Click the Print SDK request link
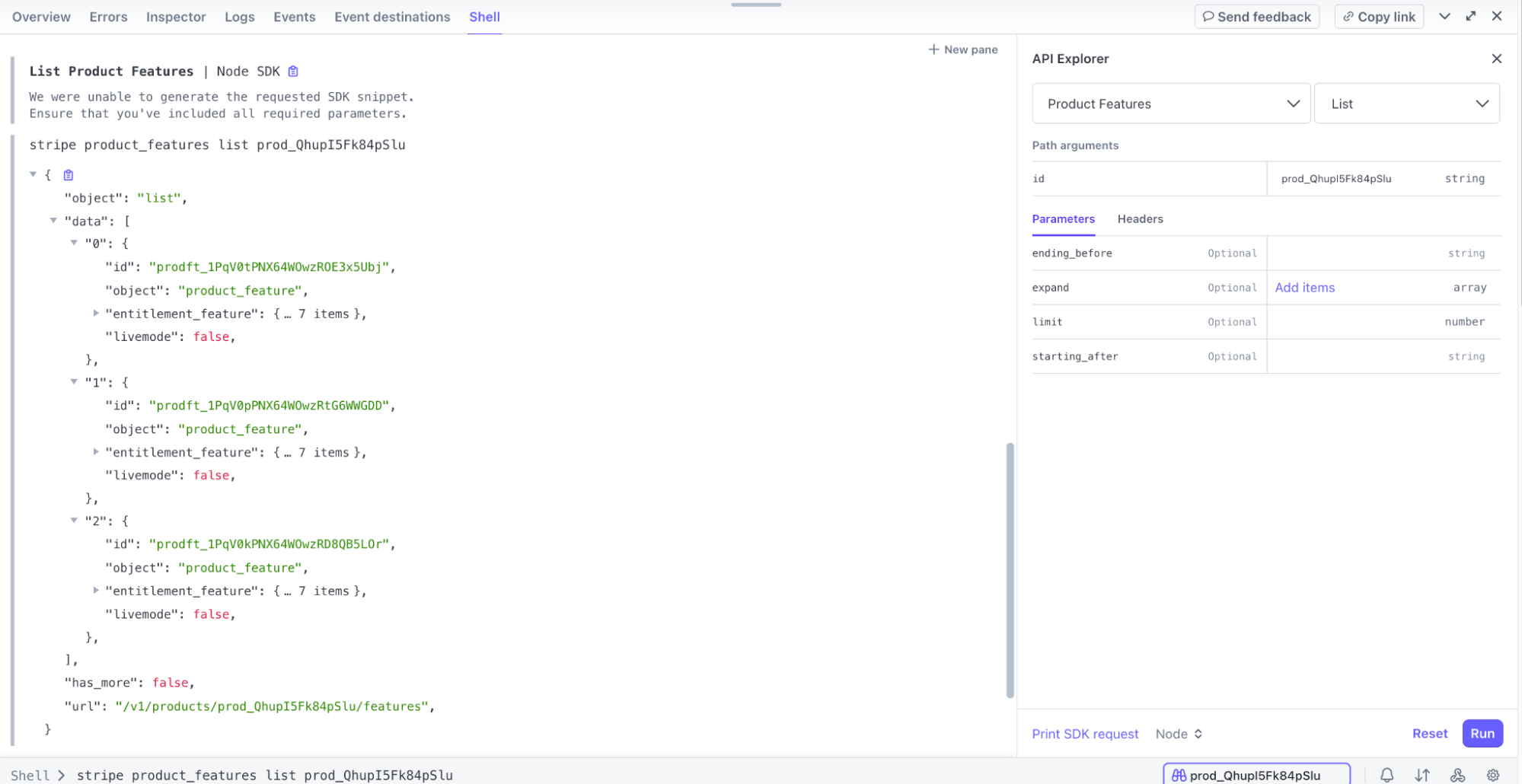 coord(1085,734)
